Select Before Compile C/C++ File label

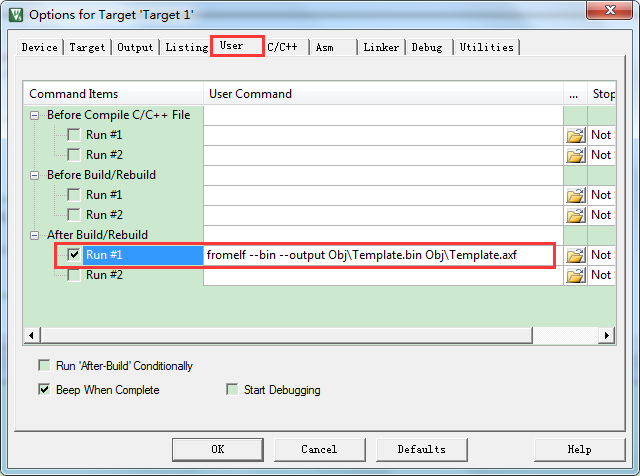[118, 115]
